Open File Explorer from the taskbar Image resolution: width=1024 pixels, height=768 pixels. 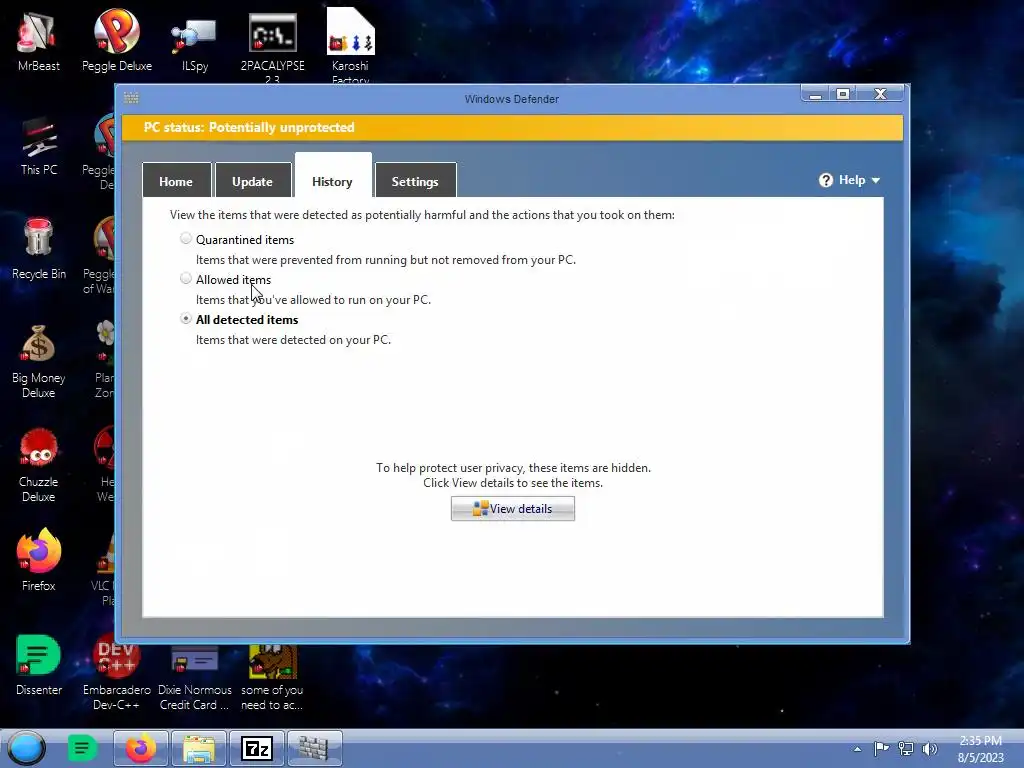pyautogui.click(x=199, y=748)
